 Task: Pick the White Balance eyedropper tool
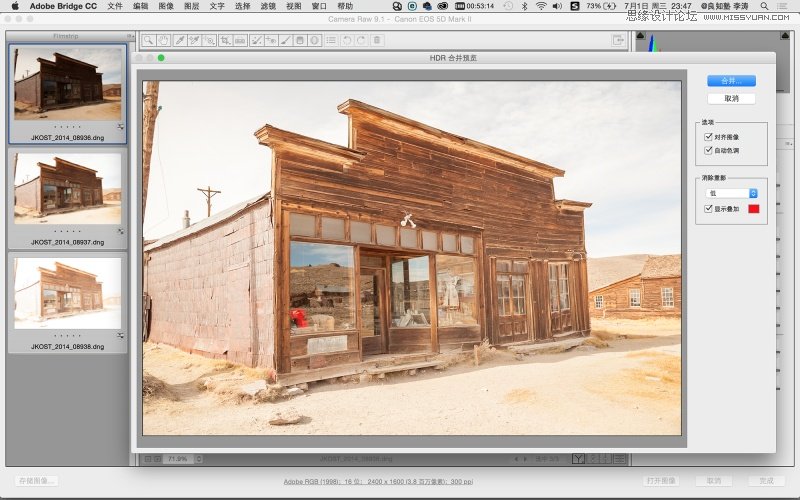[x=179, y=40]
